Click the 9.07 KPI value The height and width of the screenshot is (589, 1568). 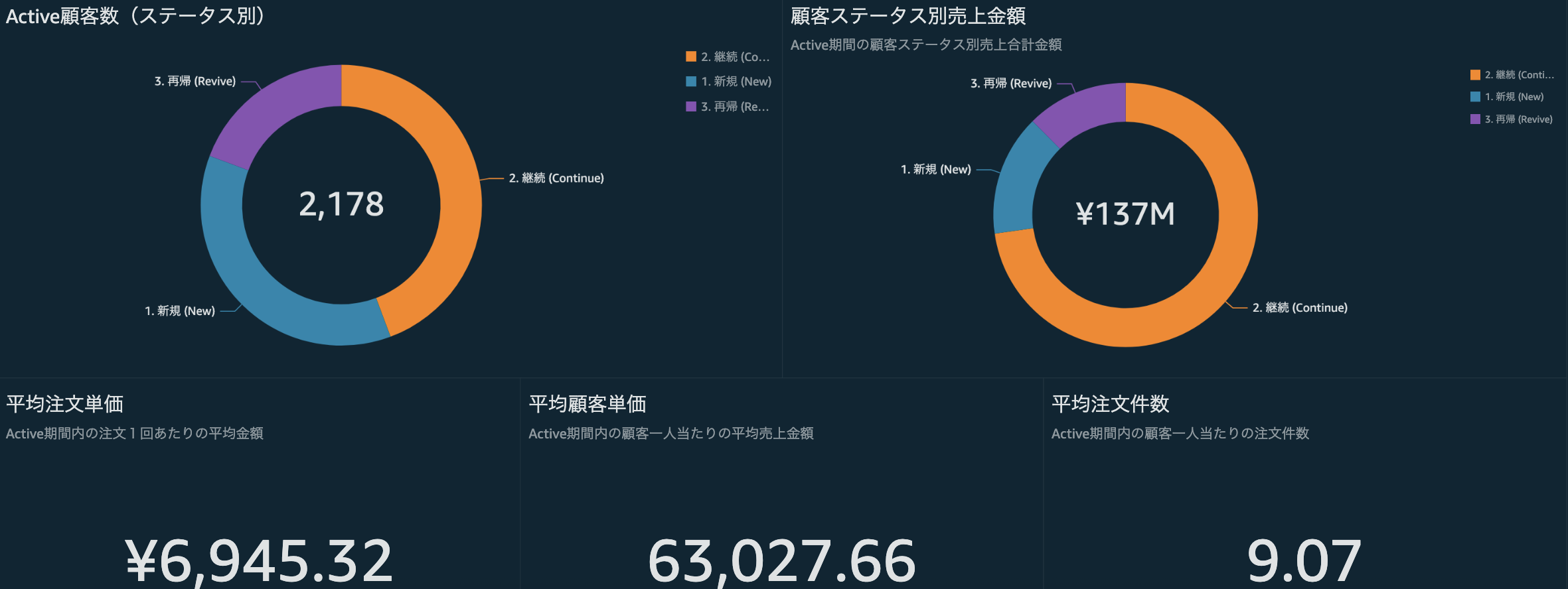click(x=1304, y=560)
